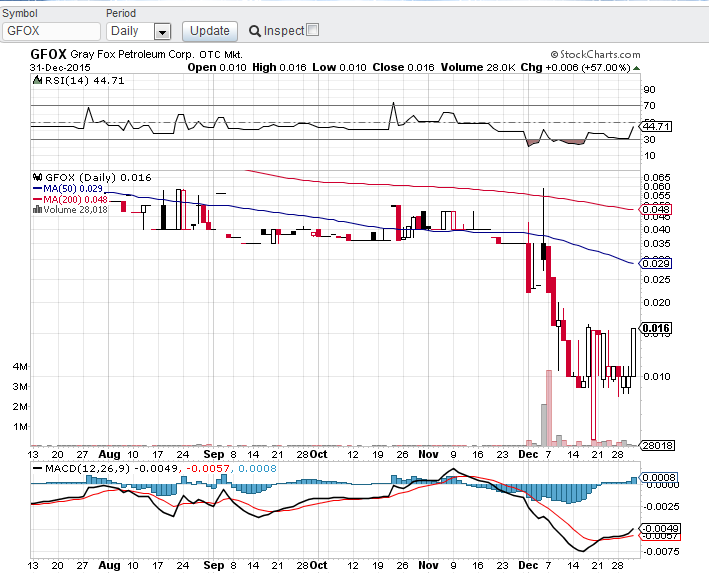Click the MA(200) red legend swatch
The height and width of the screenshot is (579, 709).
(38, 199)
